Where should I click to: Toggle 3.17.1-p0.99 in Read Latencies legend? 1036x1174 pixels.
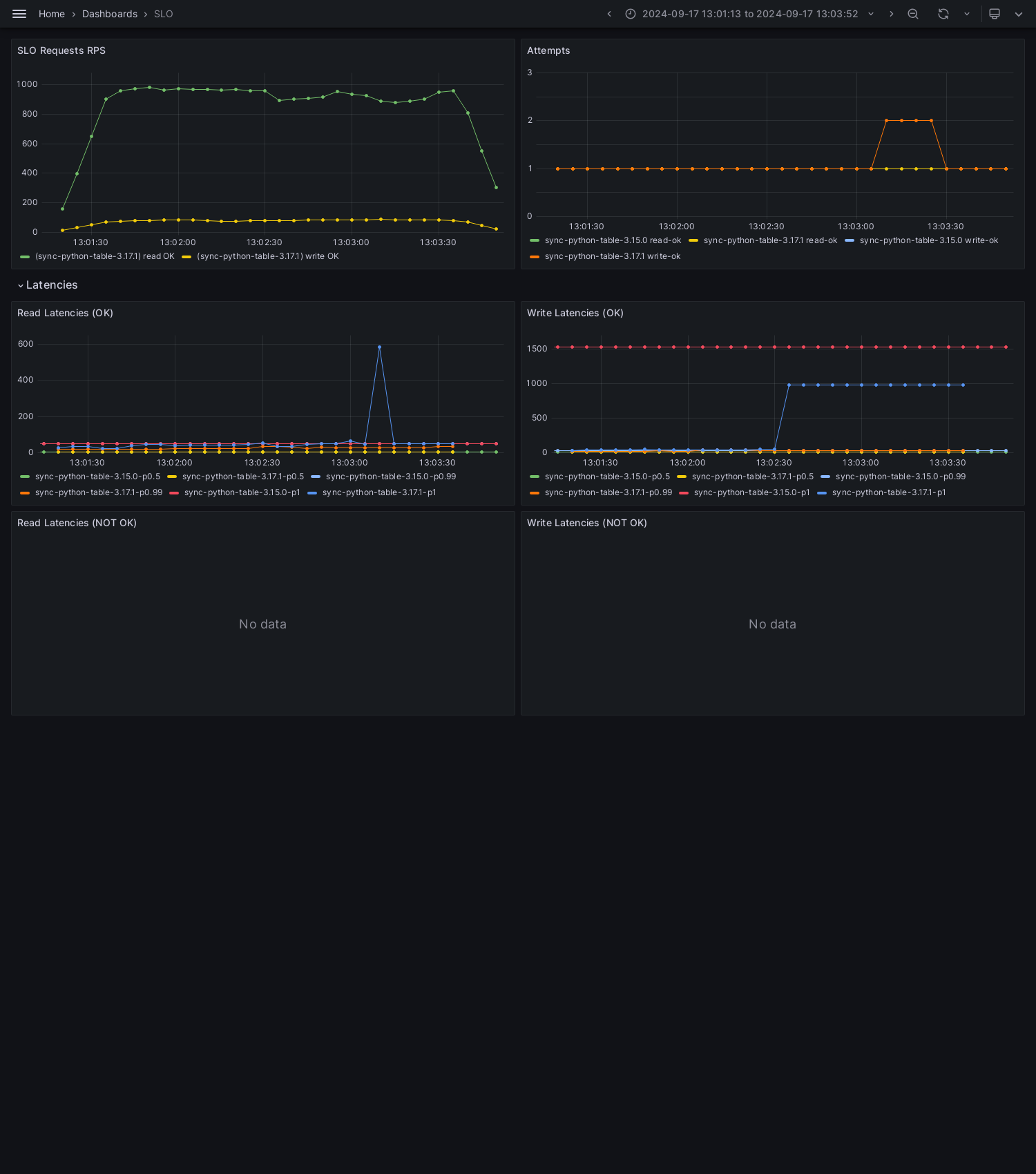tap(99, 492)
